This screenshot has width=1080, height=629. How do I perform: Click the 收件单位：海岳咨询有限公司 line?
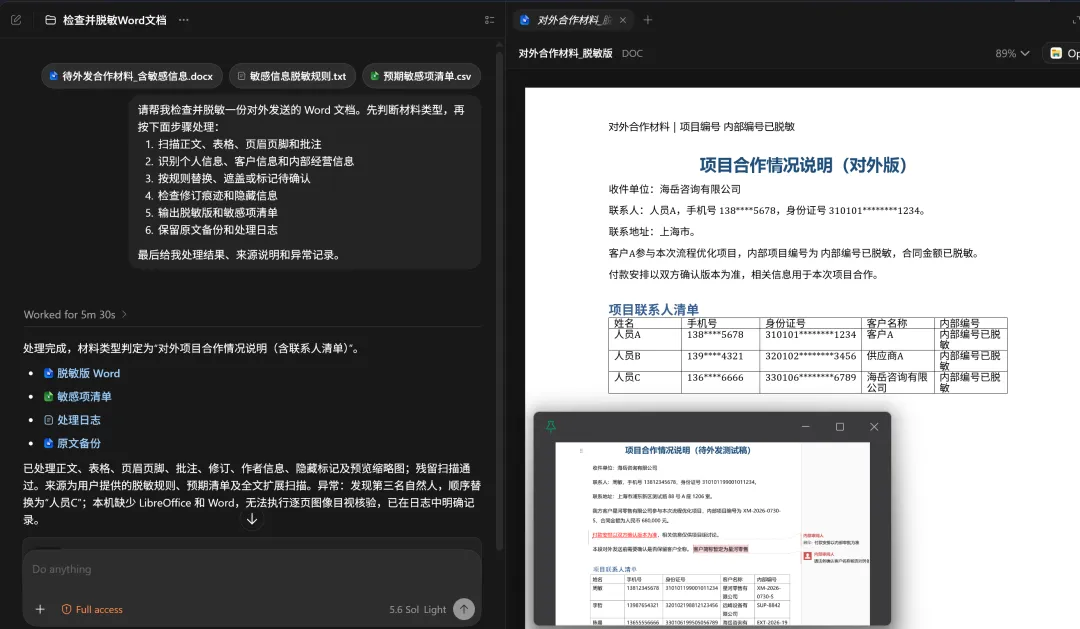[675, 189]
